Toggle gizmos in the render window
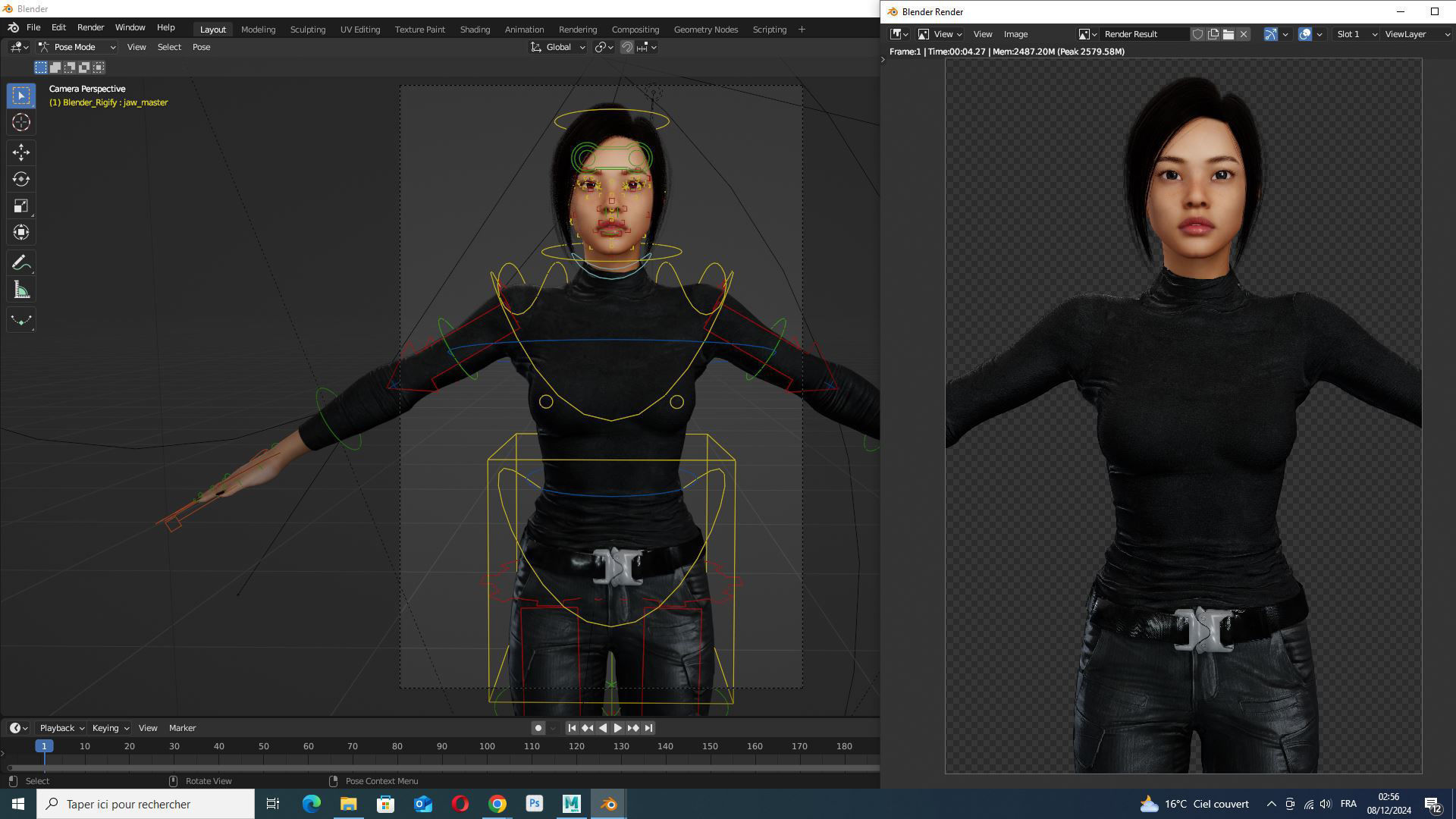 point(1270,34)
